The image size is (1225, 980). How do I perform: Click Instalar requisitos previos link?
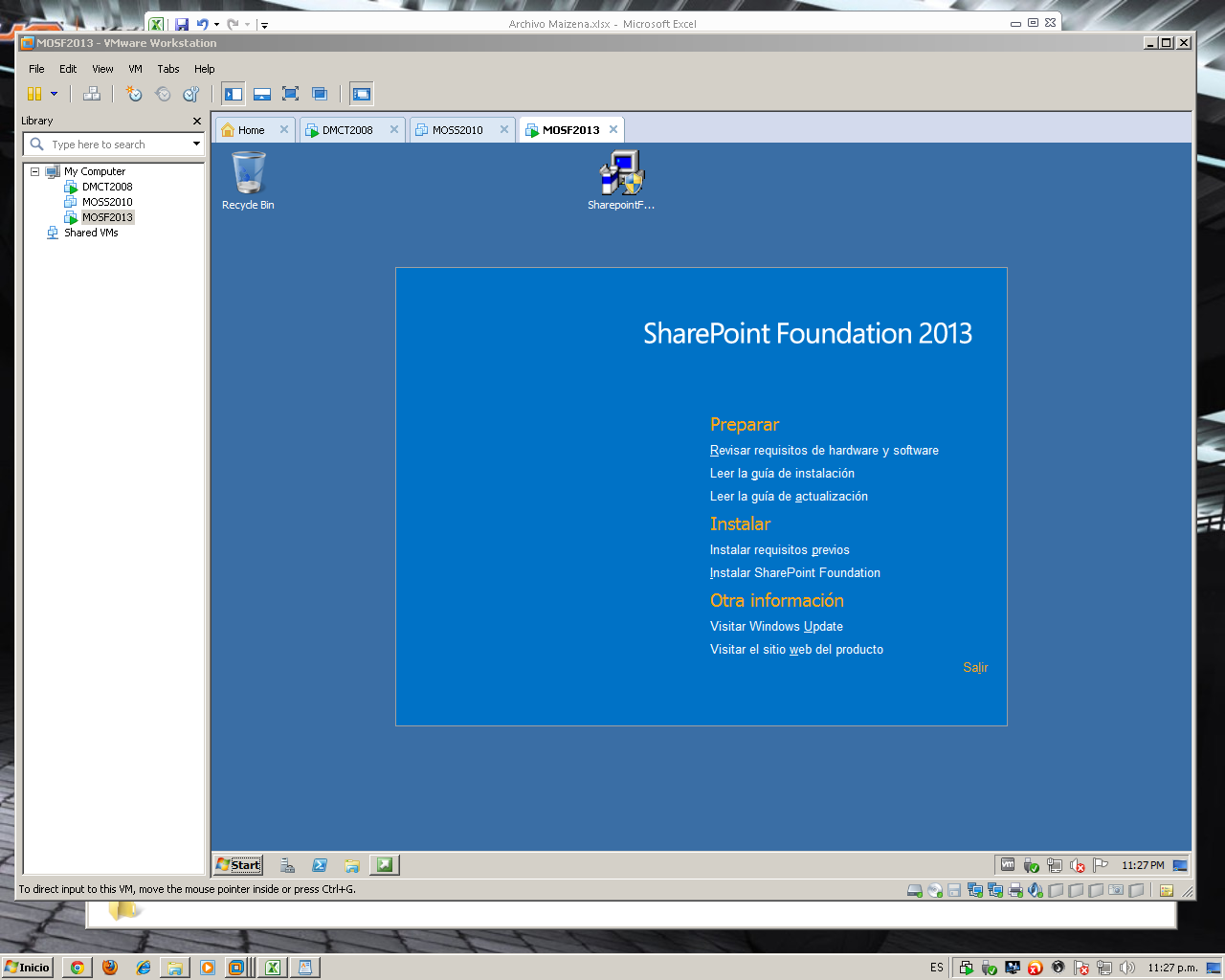point(780,550)
